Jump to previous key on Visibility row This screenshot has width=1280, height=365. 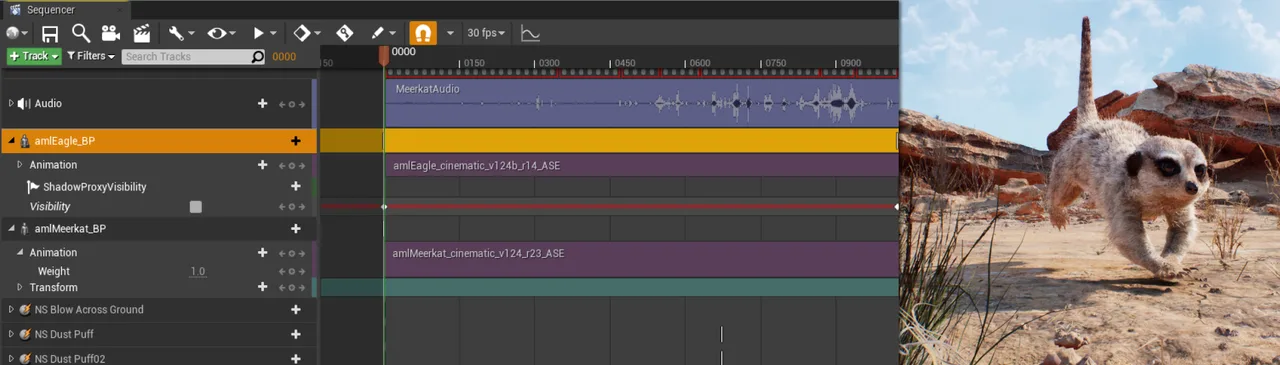[x=283, y=207]
